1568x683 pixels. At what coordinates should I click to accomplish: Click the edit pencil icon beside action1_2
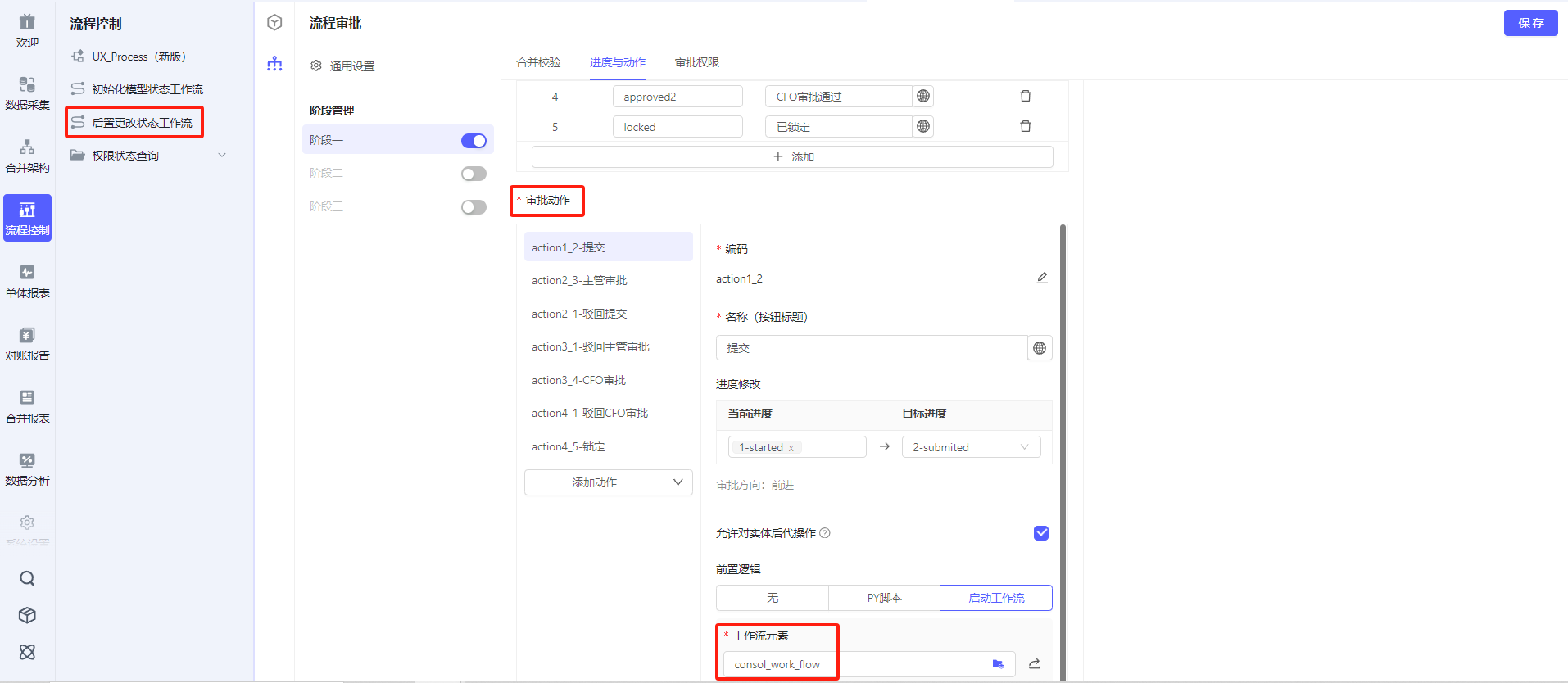coord(1041,278)
